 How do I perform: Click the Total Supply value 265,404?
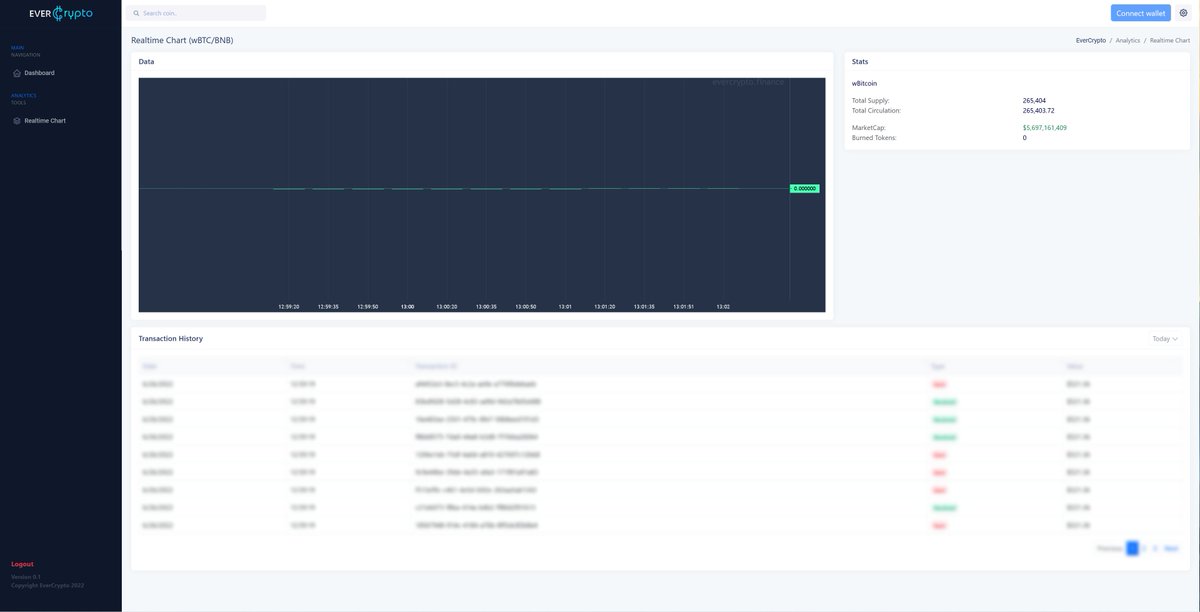tap(1034, 101)
